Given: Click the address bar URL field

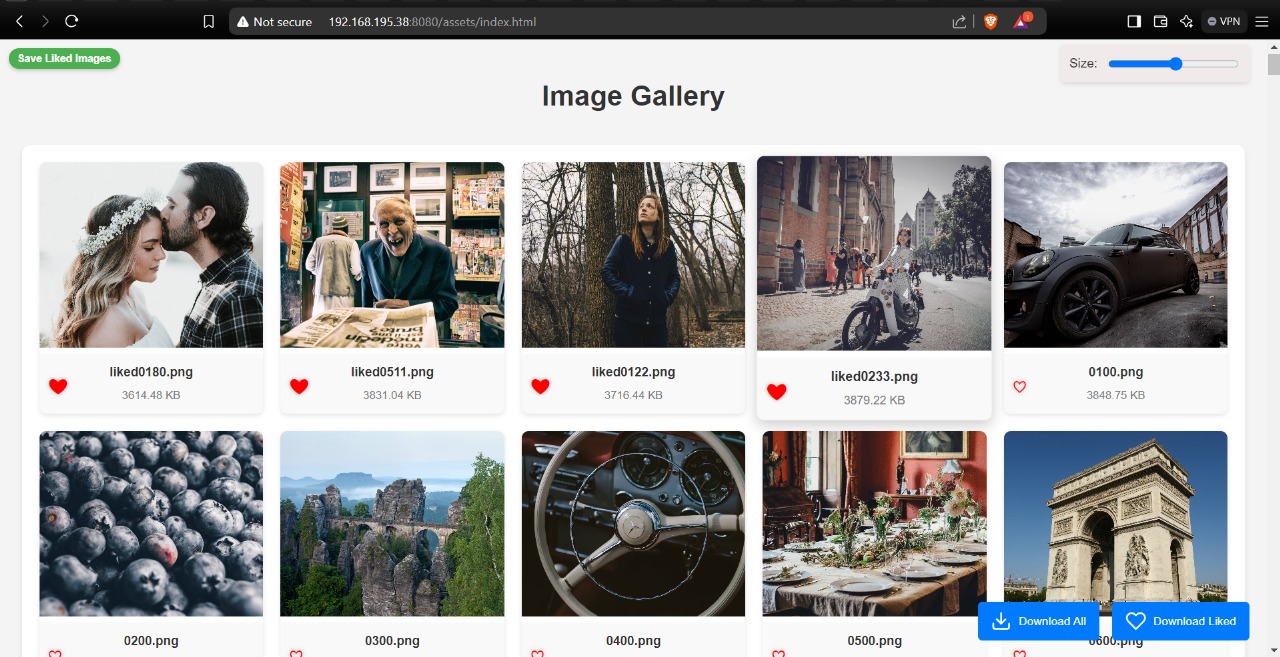Looking at the screenshot, I should [x=640, y=21].
